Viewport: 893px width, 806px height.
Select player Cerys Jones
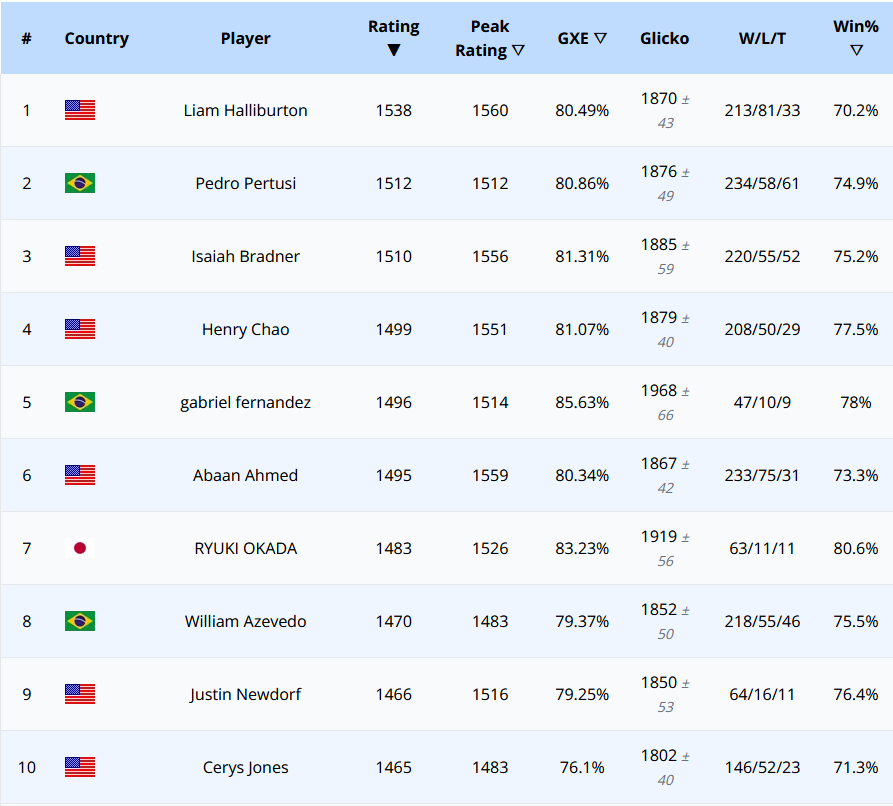(x=245, y=767)
